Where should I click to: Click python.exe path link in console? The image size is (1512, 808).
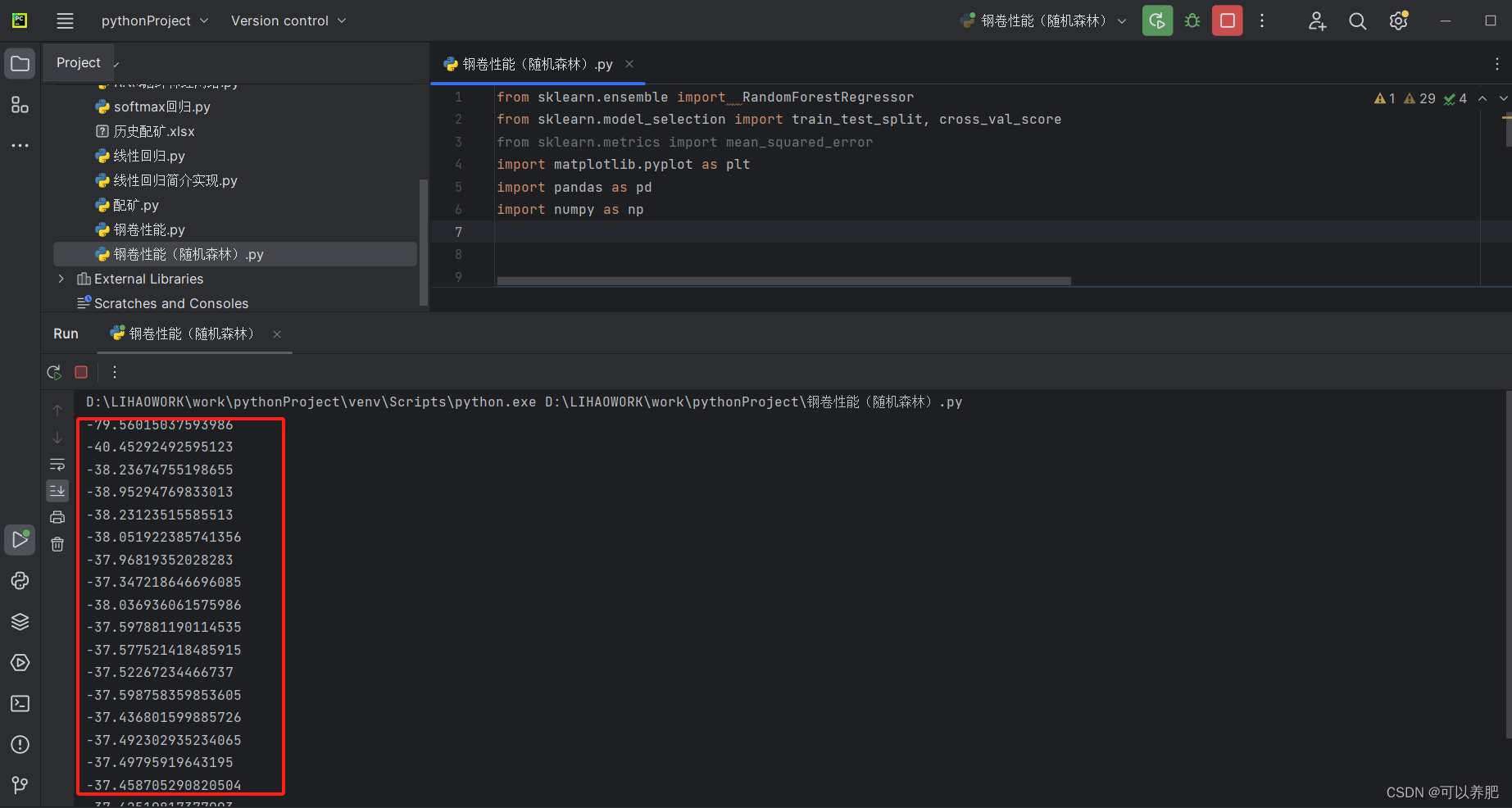311,402
